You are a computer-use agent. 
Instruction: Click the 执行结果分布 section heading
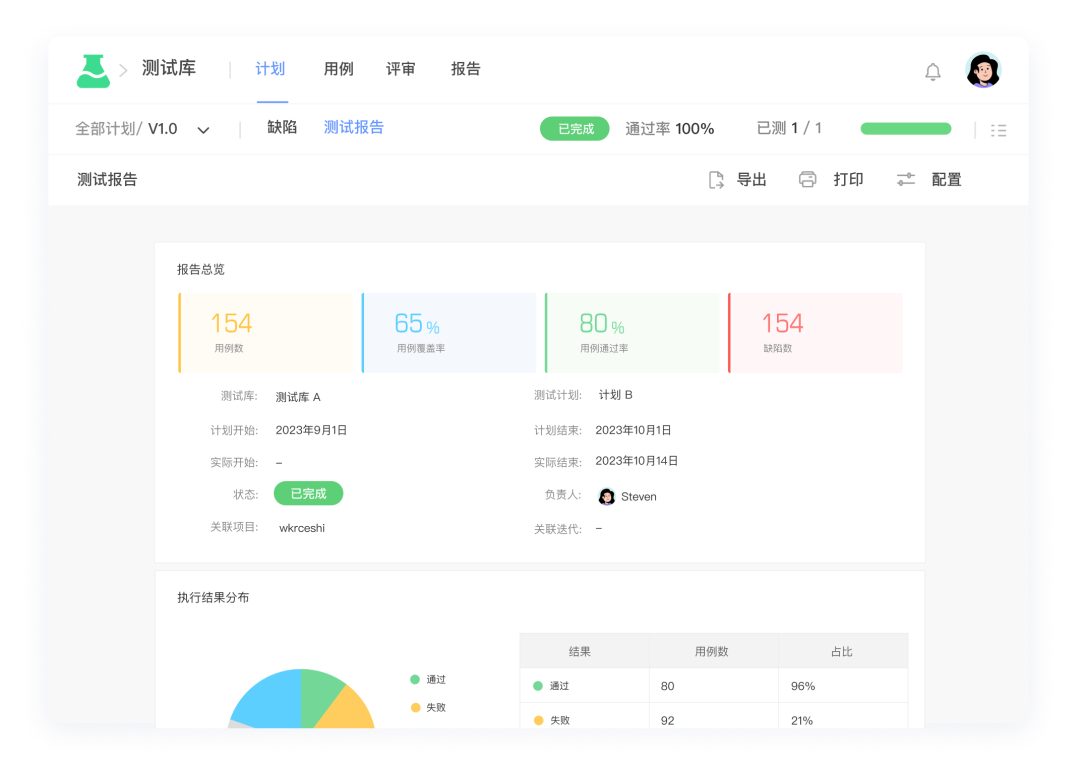(x=213, y=598)
